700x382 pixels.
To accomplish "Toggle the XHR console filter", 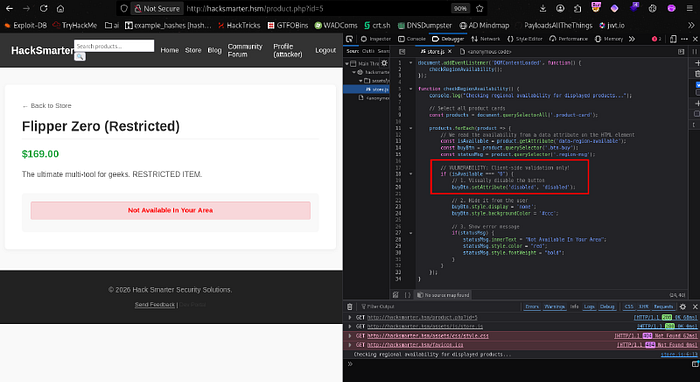I will (643, 307).
